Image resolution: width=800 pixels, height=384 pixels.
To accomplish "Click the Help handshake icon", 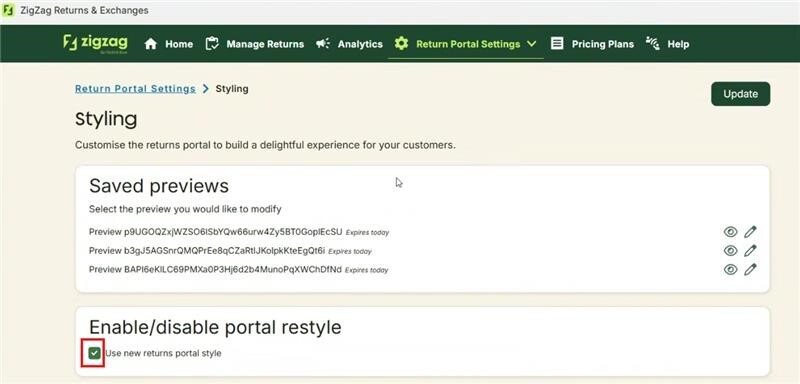I will coord(653,43).
